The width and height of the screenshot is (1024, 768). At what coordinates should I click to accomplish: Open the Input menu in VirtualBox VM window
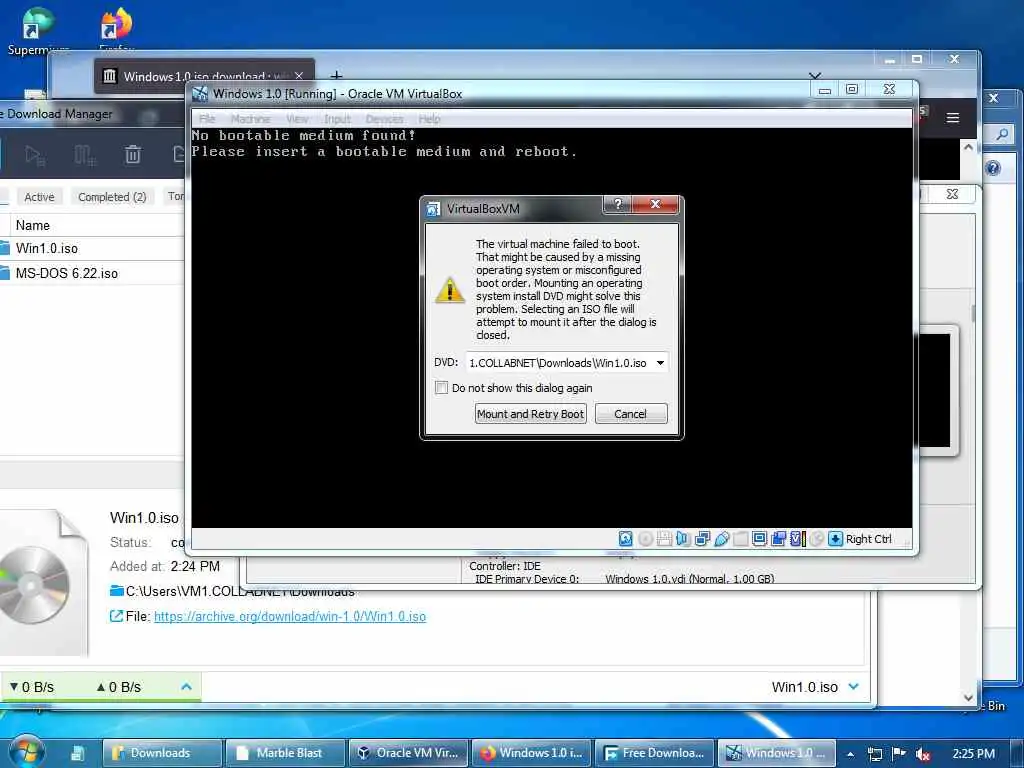(338, 119)
